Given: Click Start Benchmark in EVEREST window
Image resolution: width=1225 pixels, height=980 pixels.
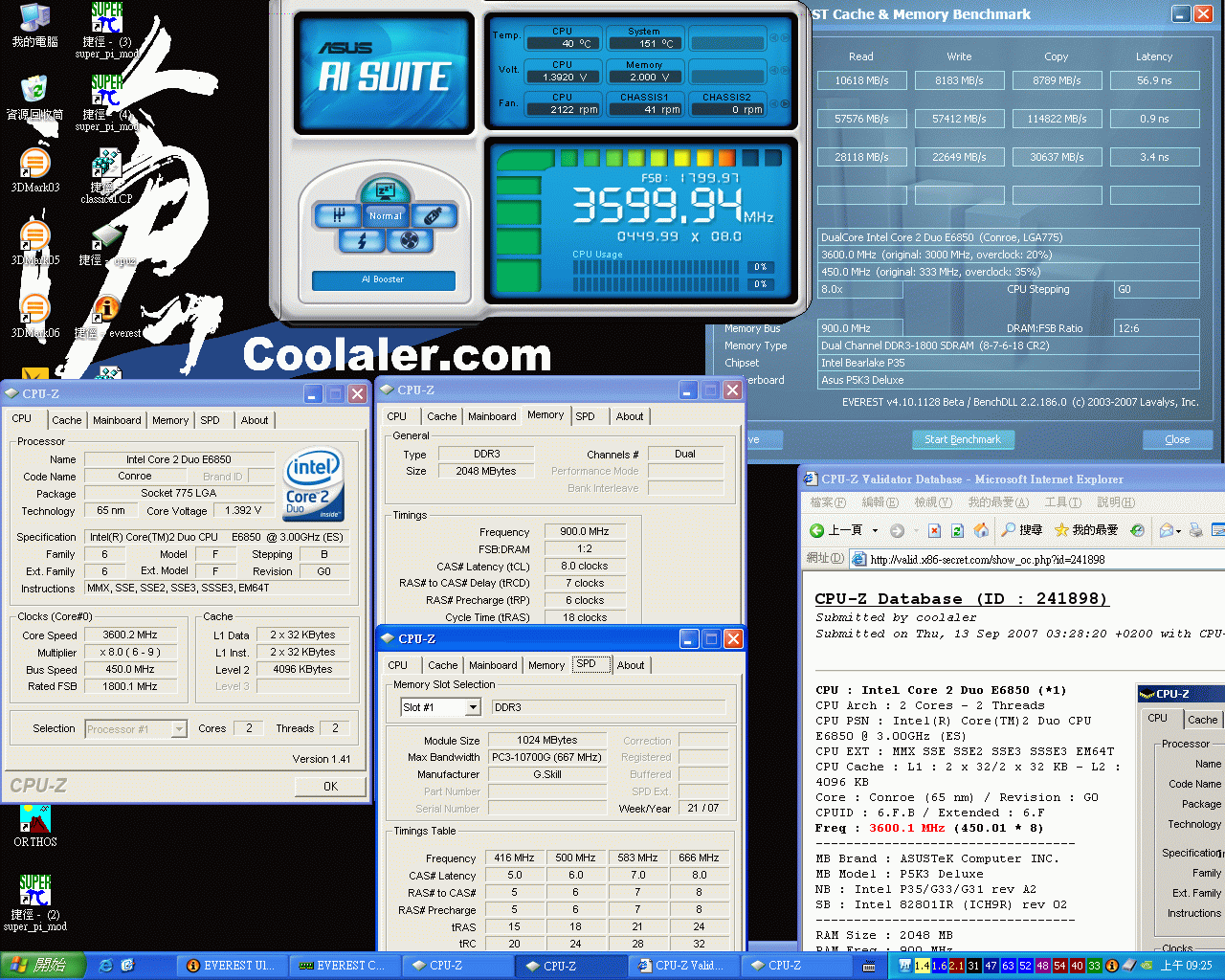Looking at the screenshot, I should (x=963, y=439).
